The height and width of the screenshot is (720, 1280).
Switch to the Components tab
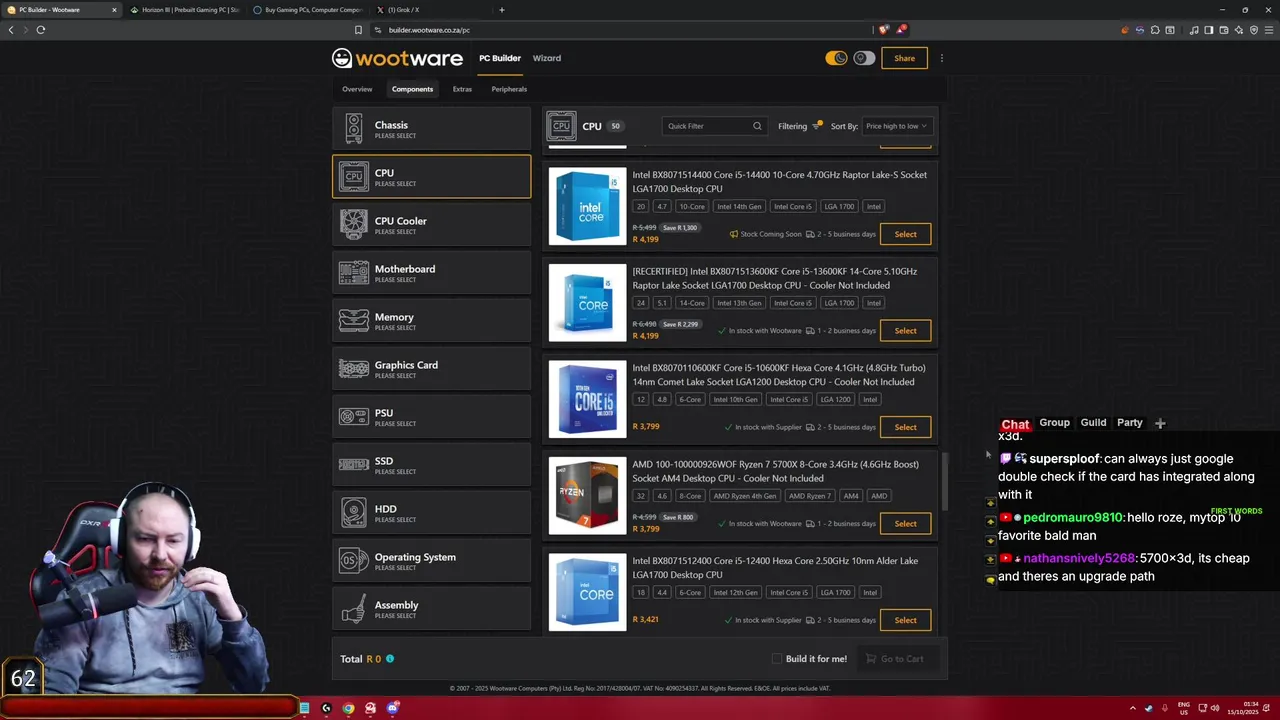coord(412,89)
